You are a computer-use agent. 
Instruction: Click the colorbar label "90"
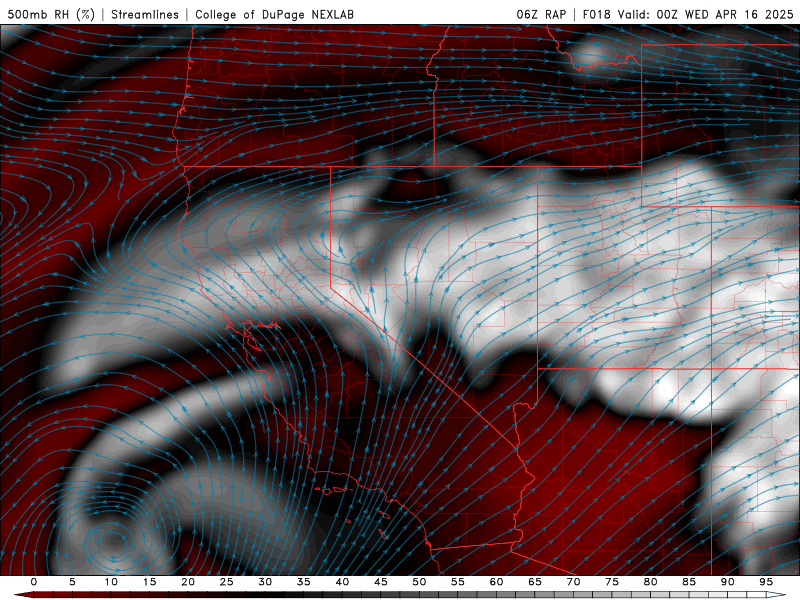[x=727, y=582]
